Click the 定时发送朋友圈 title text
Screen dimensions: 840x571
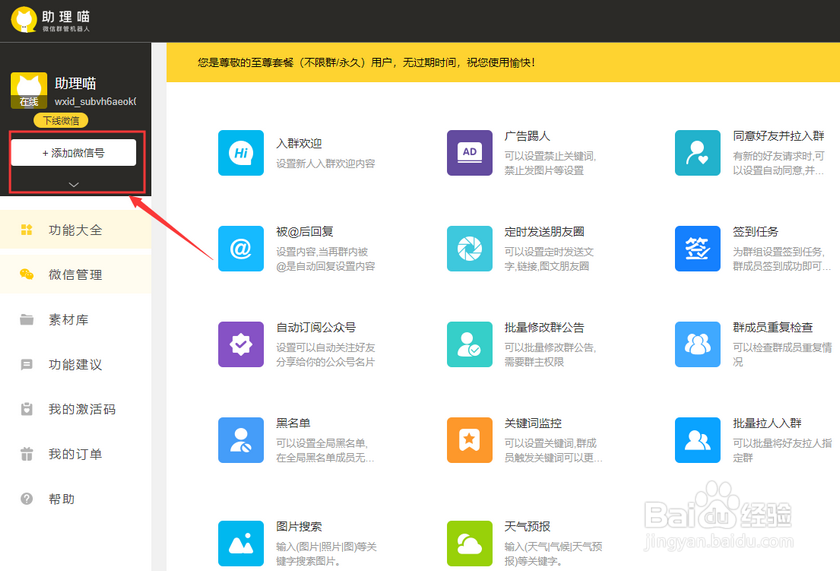pos(544,232)
